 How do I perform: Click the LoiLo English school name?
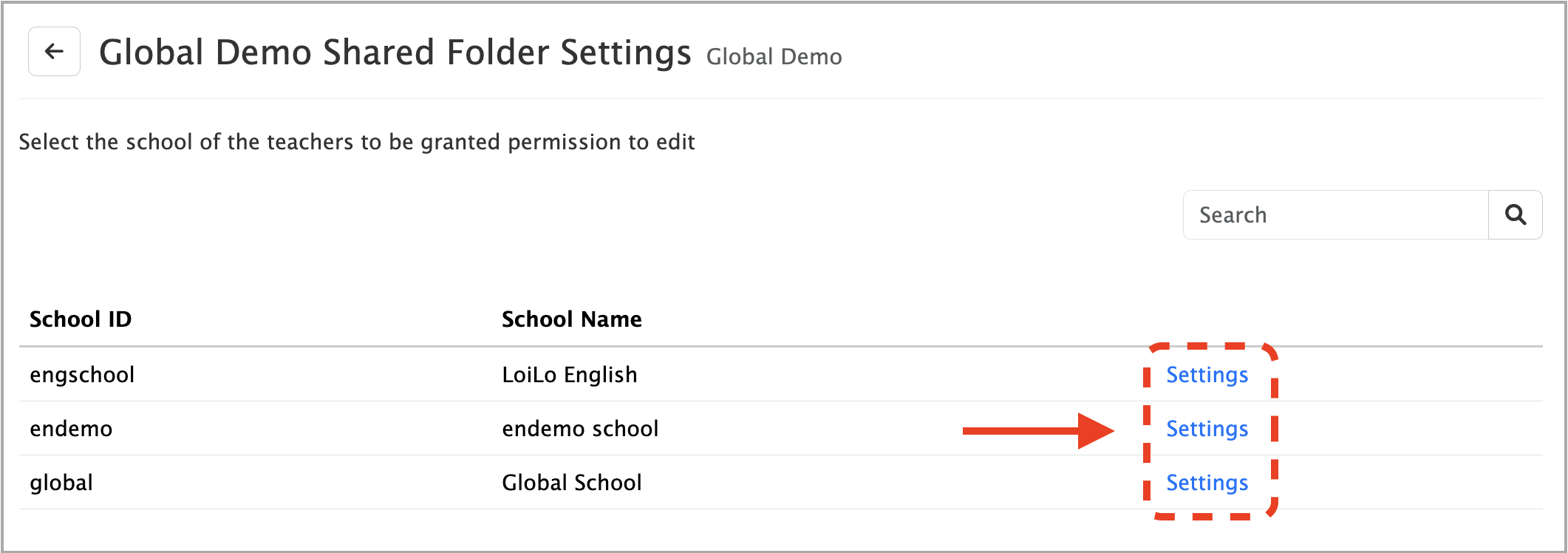(x=569, y=375)
